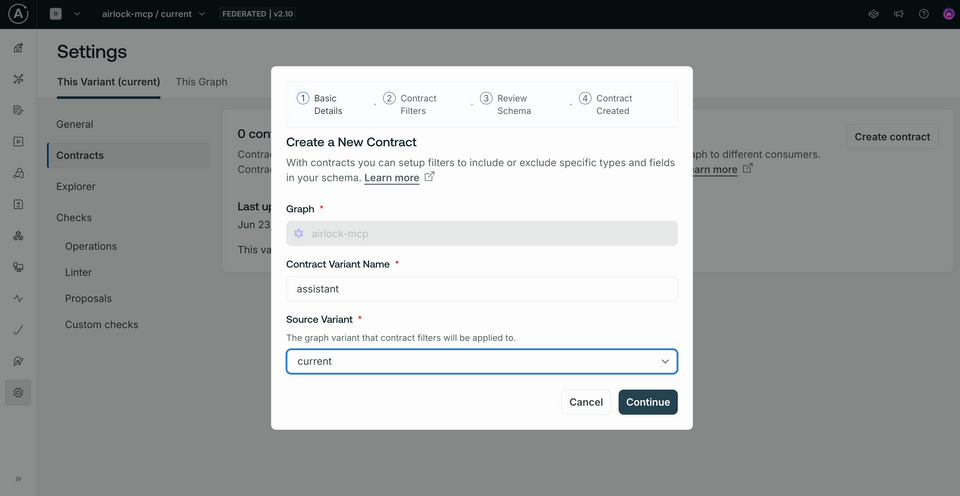Viewport: 960px width, 496px height.
Task: Open the Explorer play sidebar icon
Action: pyautogui.click(x=18, y=141)
